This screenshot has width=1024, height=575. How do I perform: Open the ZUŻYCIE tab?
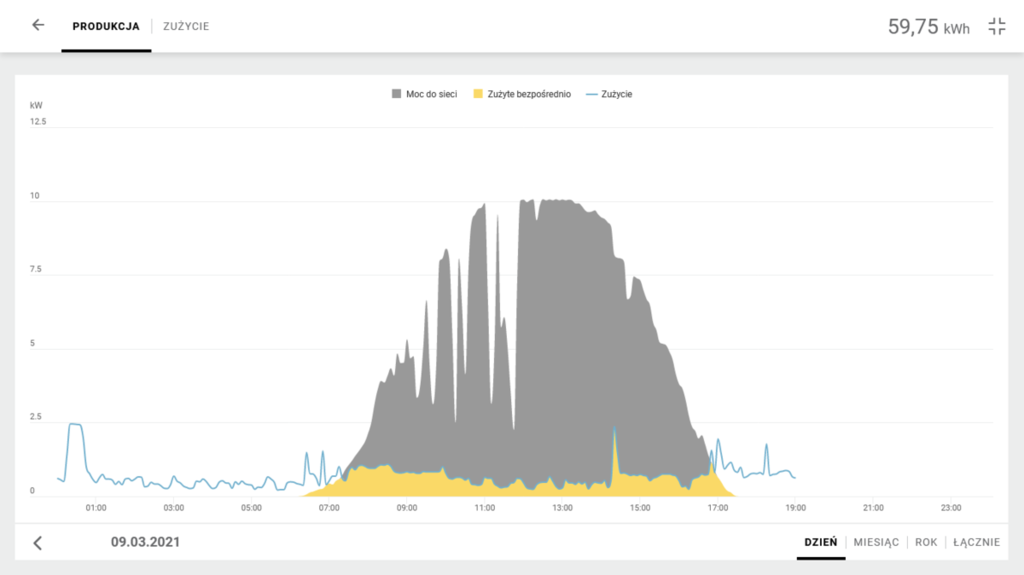pos(186,26)
